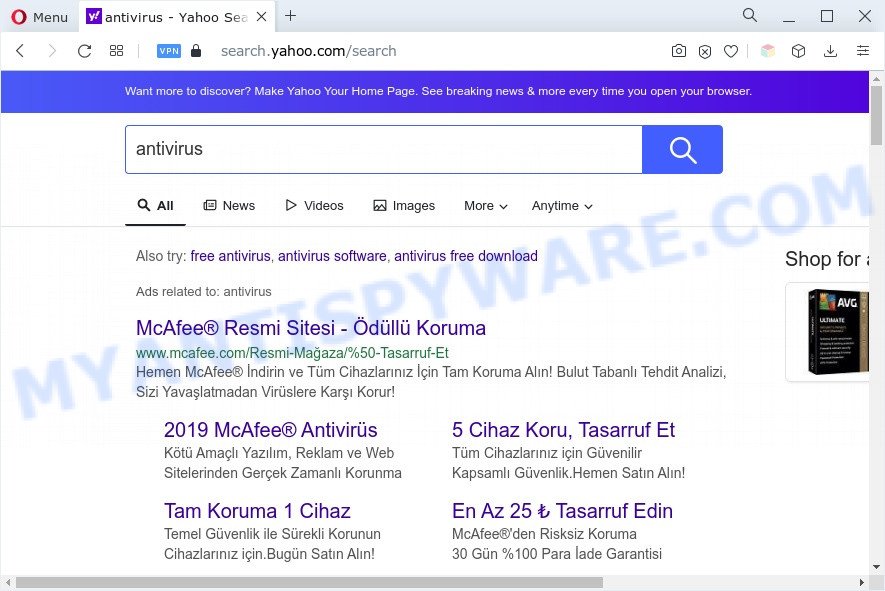Select the All results tab
This screenshot has height=591, width=885.
pyautogui.click(x=156, y=205)
